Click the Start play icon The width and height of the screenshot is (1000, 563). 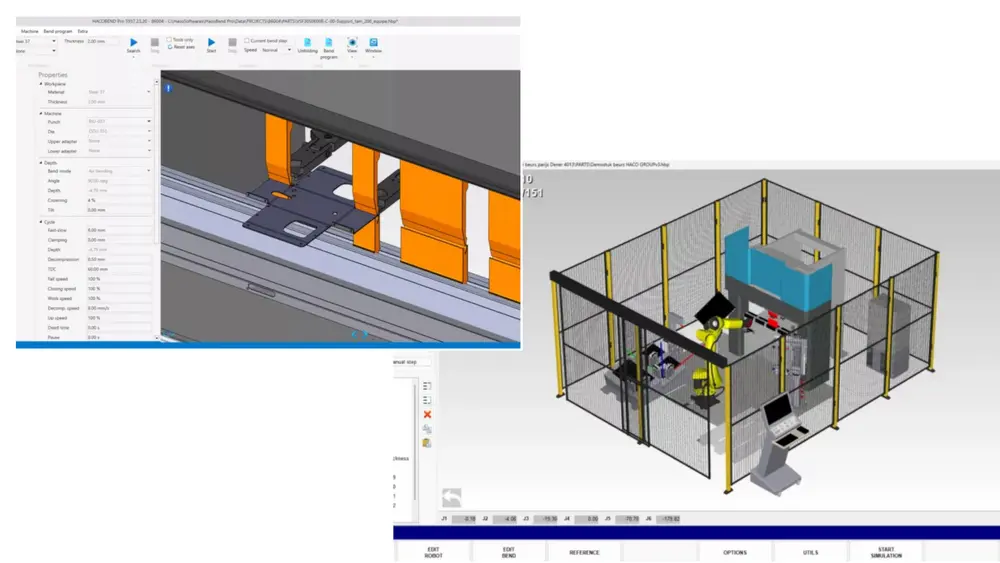tap(211, 42)
